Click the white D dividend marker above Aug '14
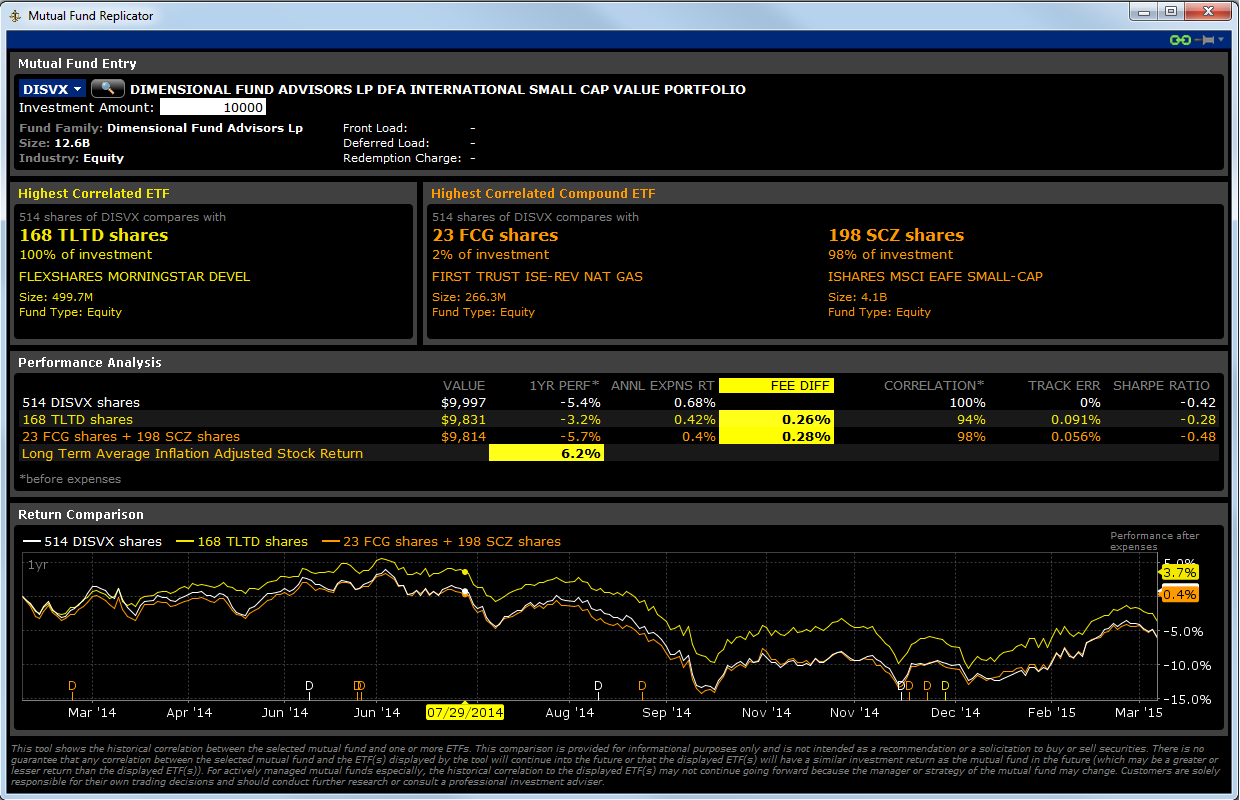Image resolution: width=1240 pixels, height=800 pixels. click(598, 686)
